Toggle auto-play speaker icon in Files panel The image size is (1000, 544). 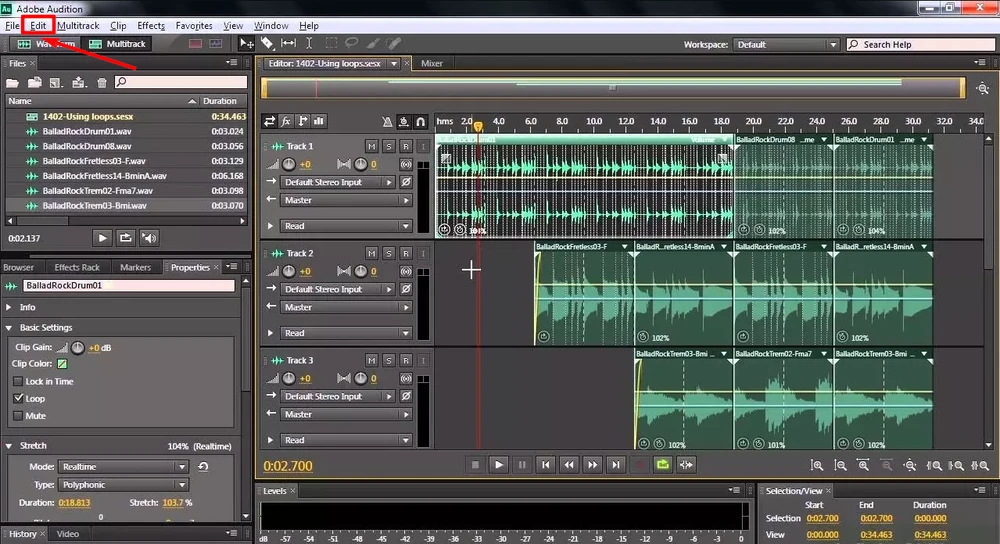click(x=149, y=238)
